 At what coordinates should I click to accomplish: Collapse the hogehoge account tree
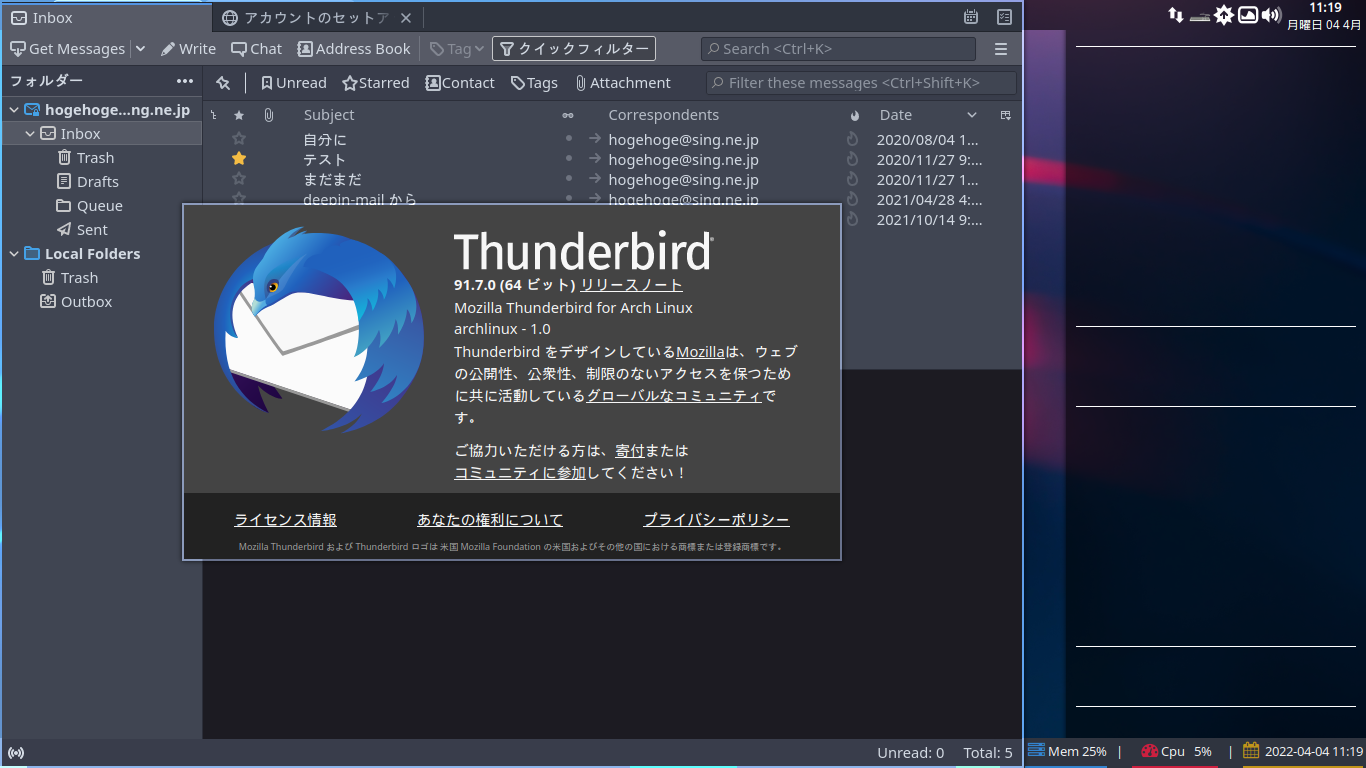click(14, 110)
